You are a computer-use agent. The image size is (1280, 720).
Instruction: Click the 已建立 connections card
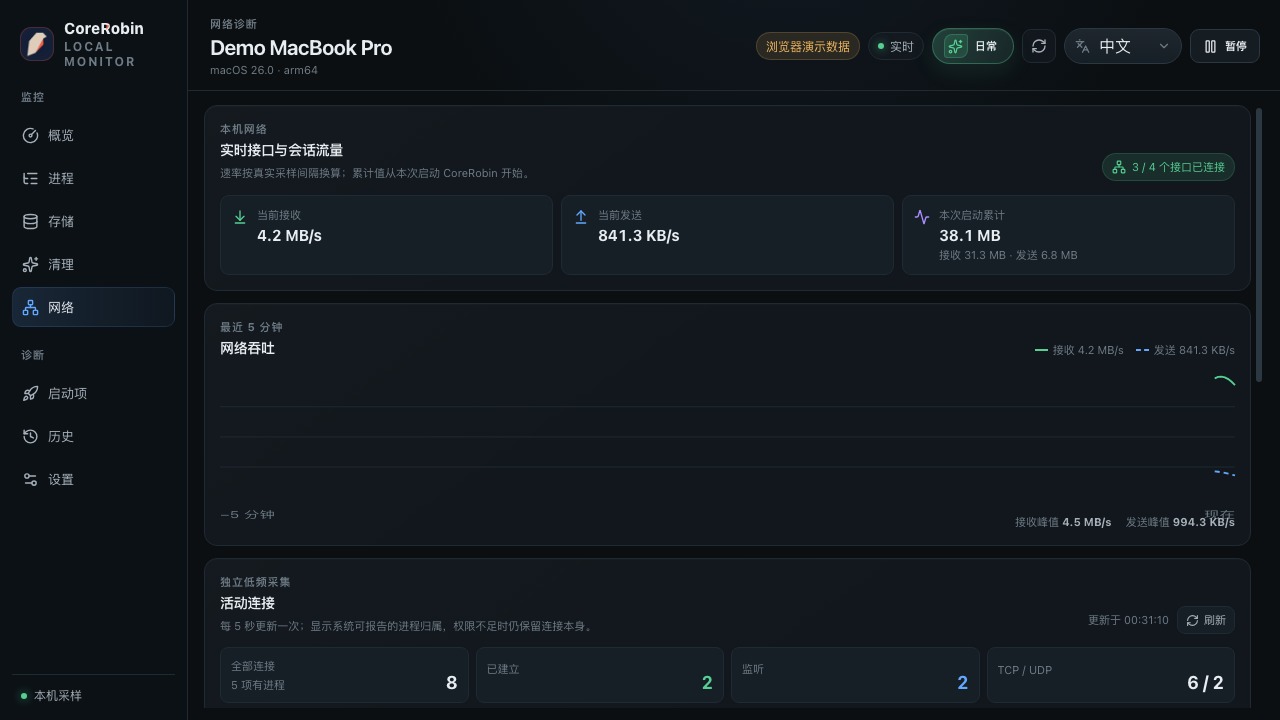600,675
